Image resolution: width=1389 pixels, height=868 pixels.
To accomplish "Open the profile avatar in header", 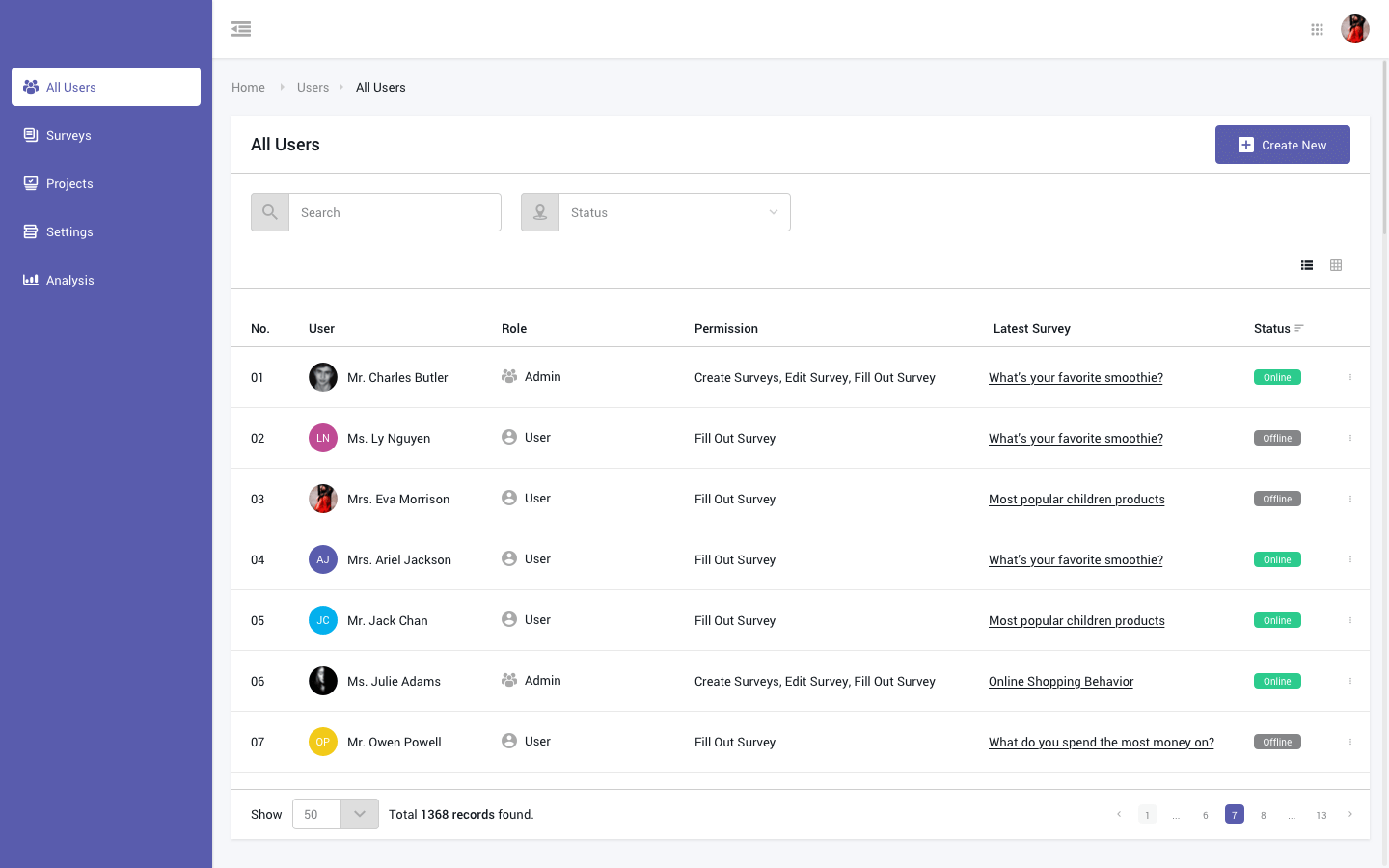I will pos(1354,29).
